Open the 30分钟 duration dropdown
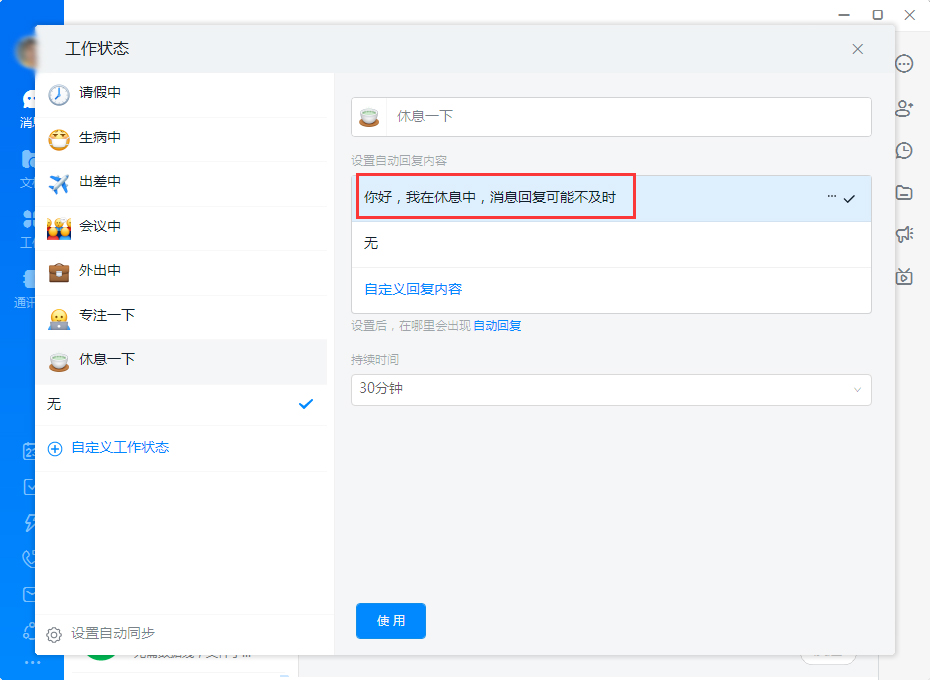The image size is (930, 680). [612, 390]
